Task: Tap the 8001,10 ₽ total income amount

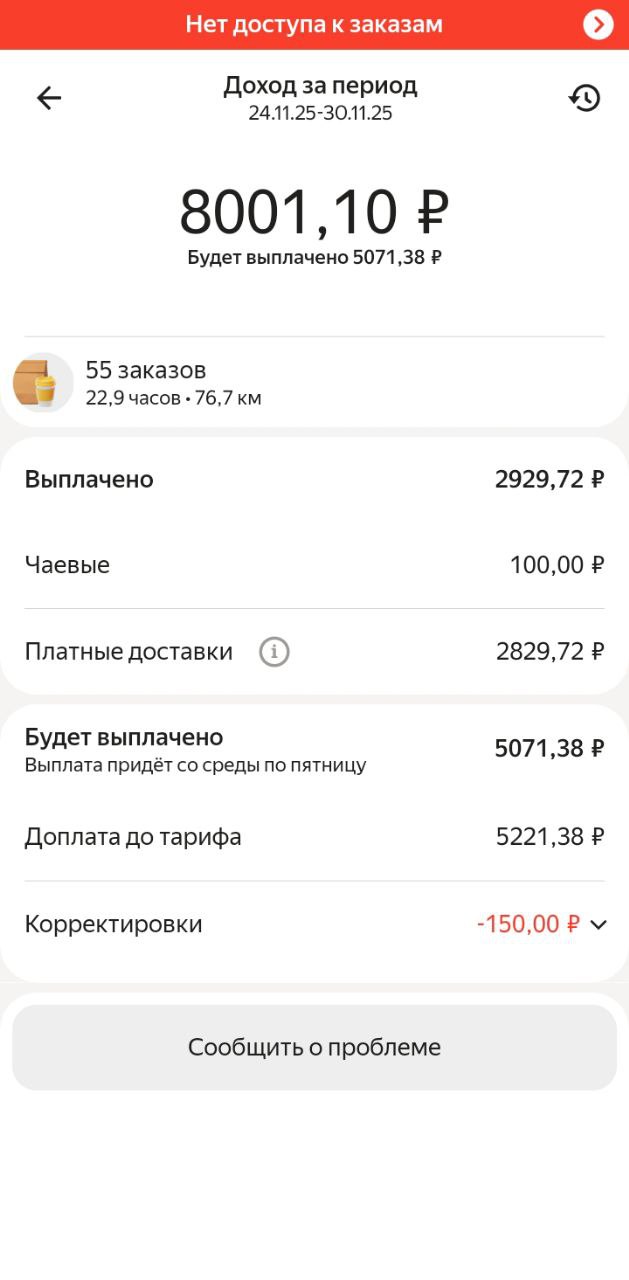Action: [314, 212]
